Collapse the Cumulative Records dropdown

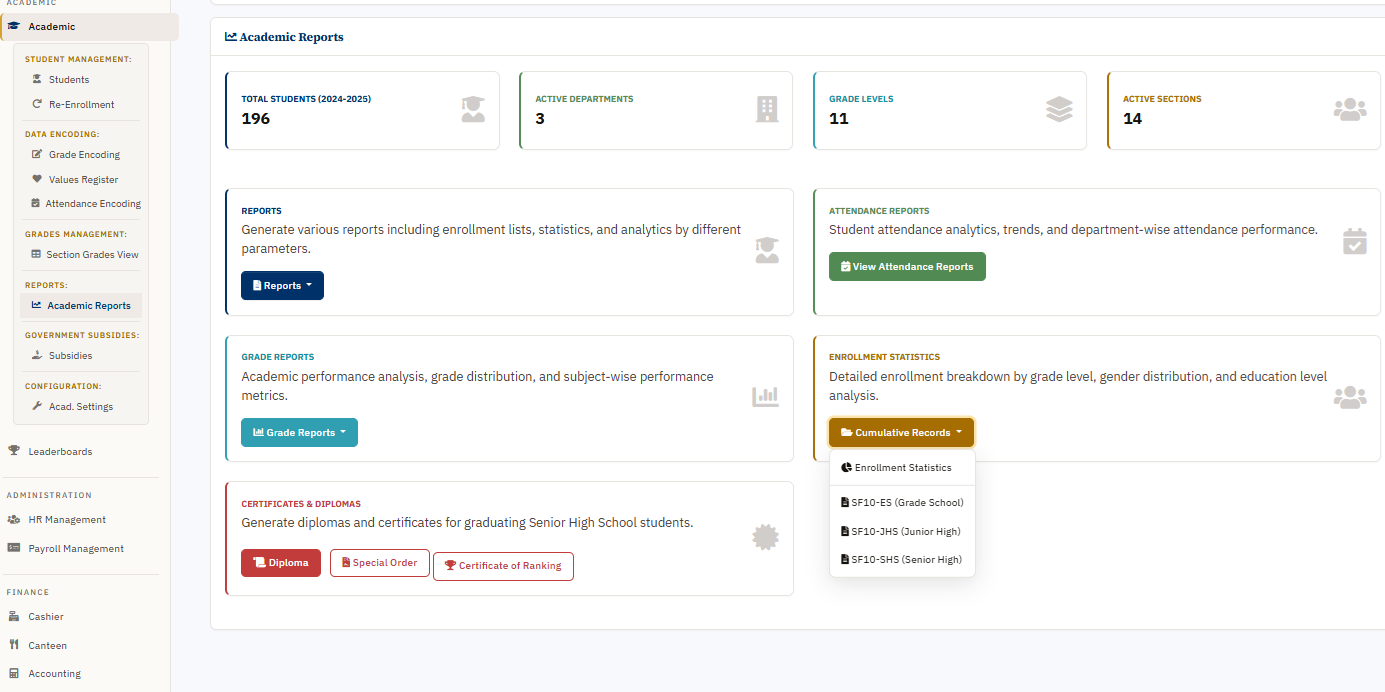(x=901, y=432)
